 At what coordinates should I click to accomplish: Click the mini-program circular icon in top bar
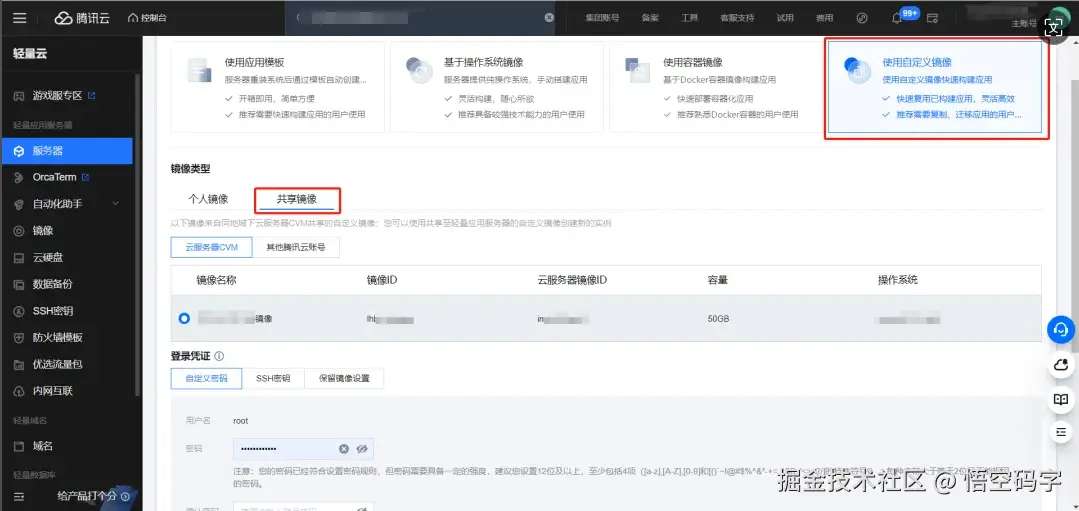click(x=862, y=18)
